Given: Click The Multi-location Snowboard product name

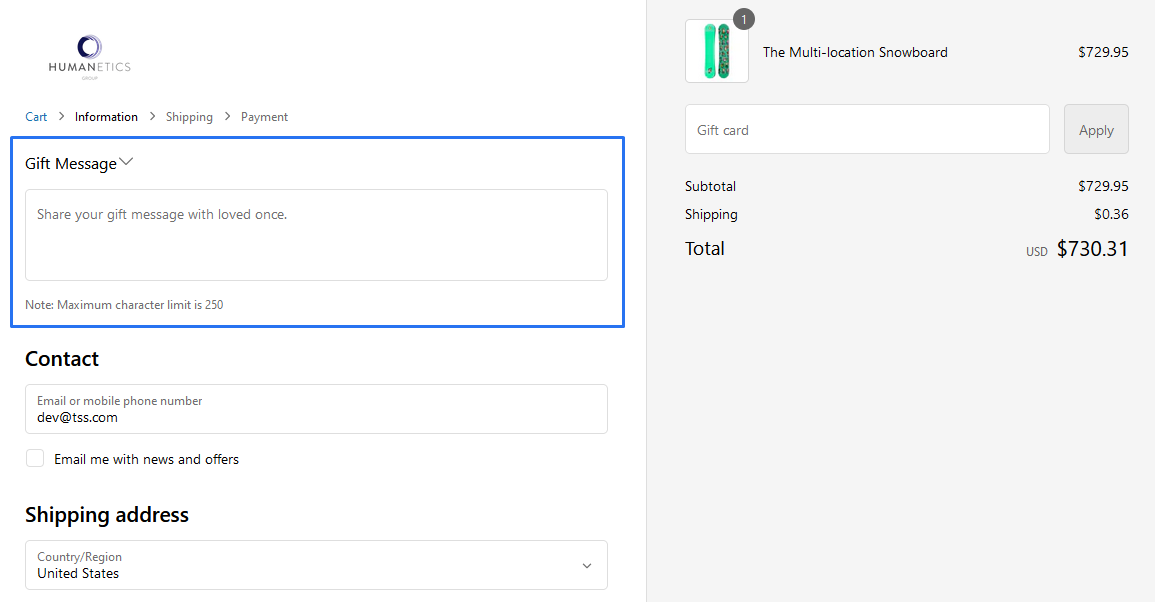Looking at the screenshot, I should tap(855, 52).
